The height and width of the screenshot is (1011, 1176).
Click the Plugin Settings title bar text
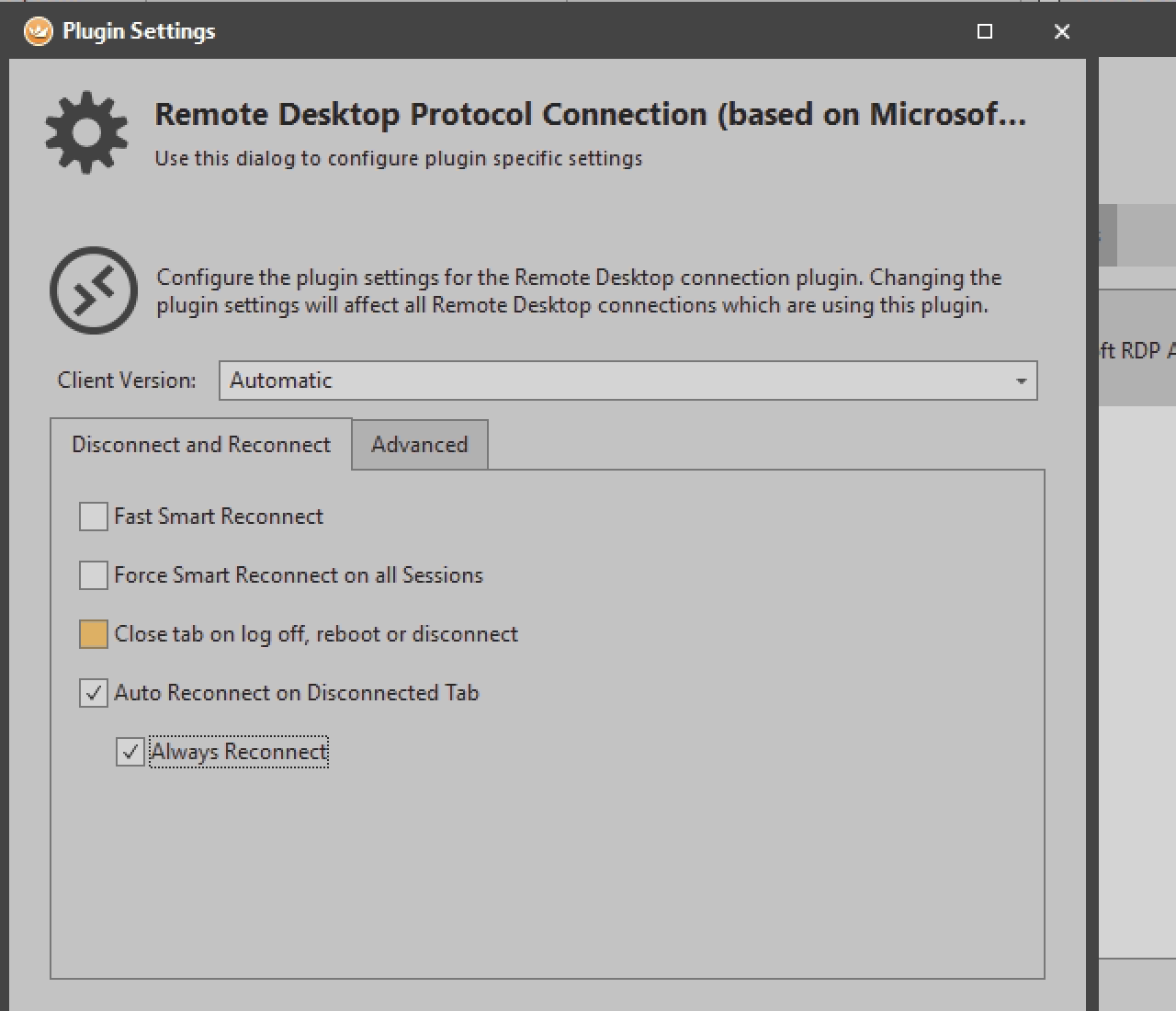[139, 31]
